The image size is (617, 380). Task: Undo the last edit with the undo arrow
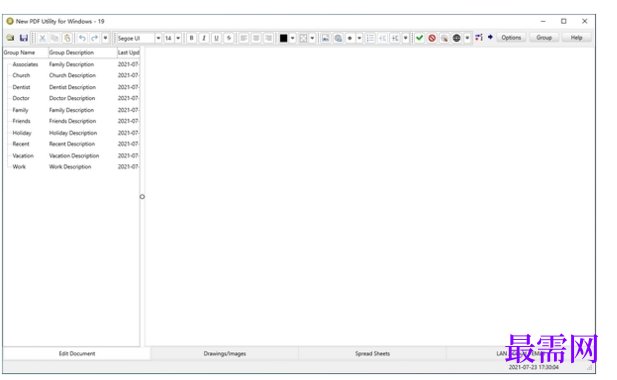[82, 38]
